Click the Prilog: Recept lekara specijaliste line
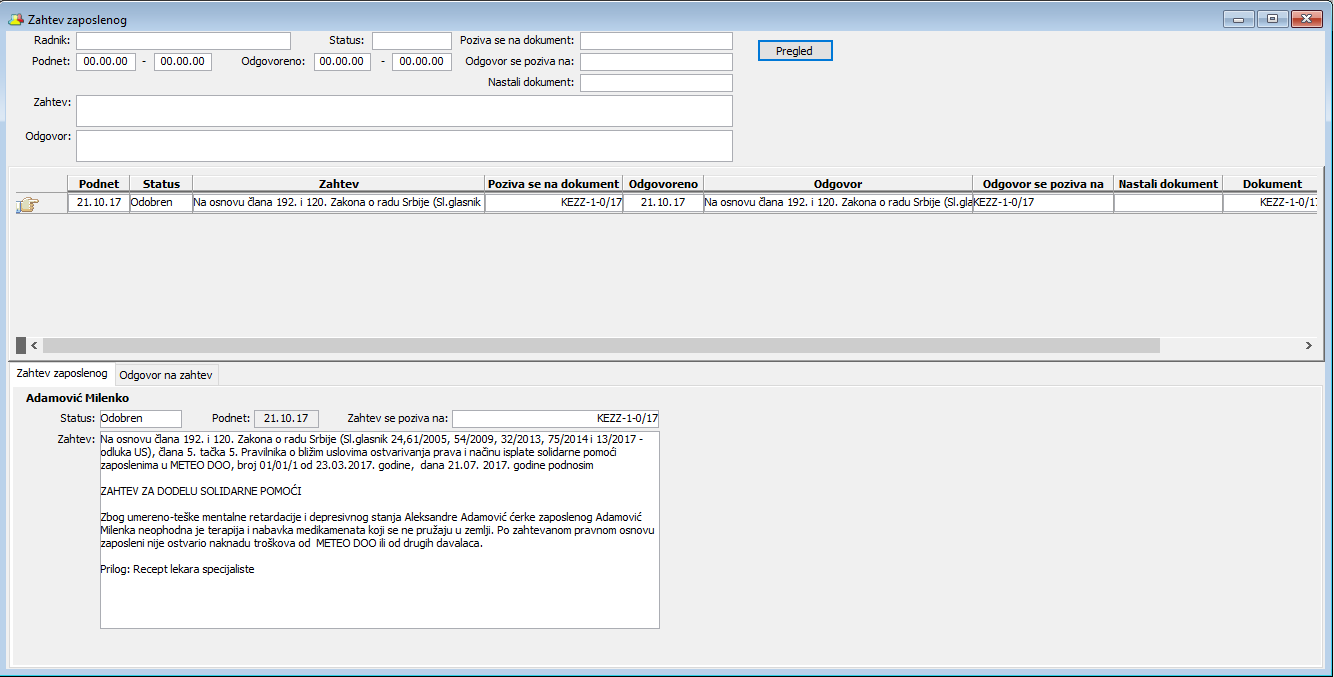The height and width of the screenshot is (677, 1334). [x=178, y=570]
